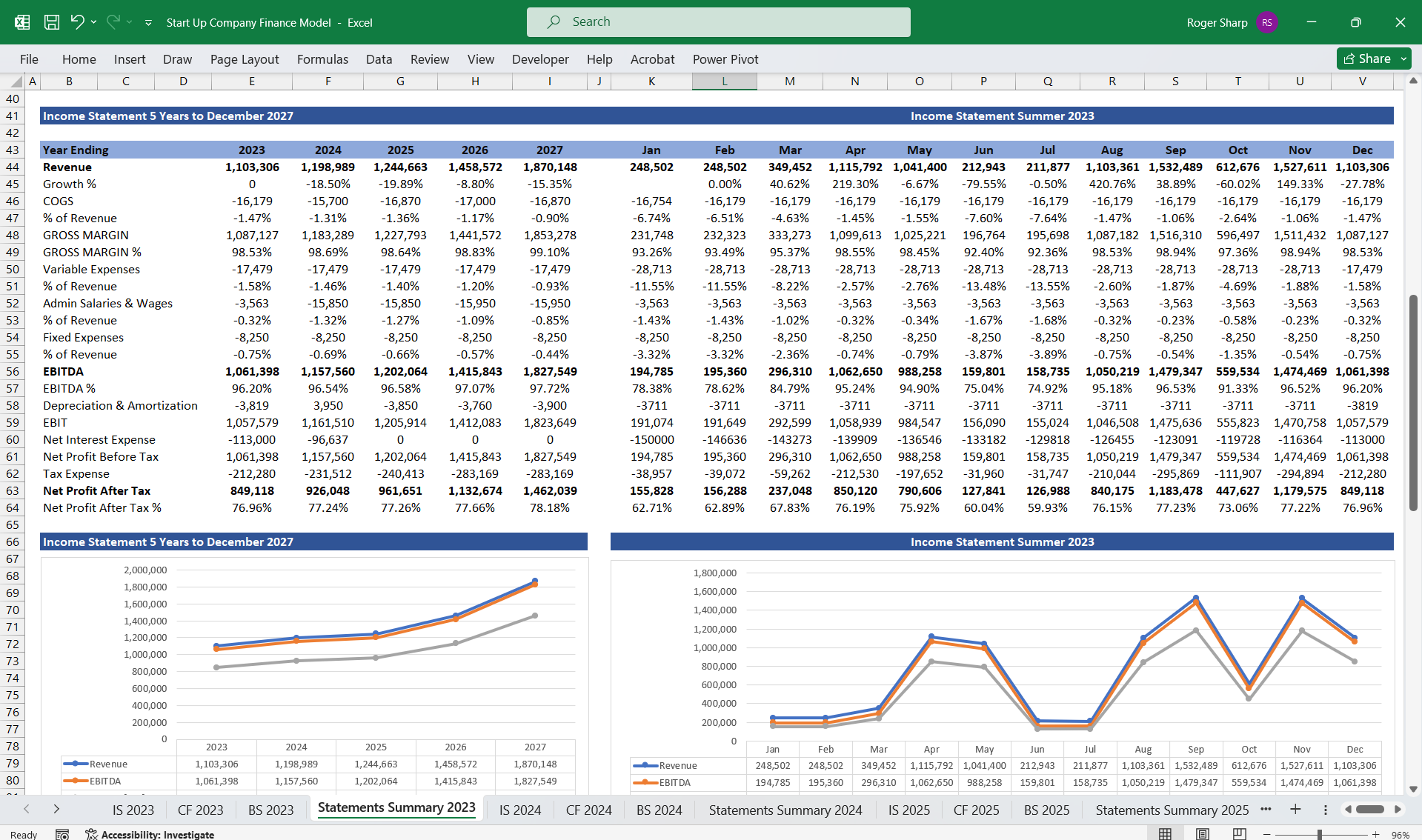Click the New Sheet plus button
Viewport: 1422px width, 840px height.
(1295, 810)
